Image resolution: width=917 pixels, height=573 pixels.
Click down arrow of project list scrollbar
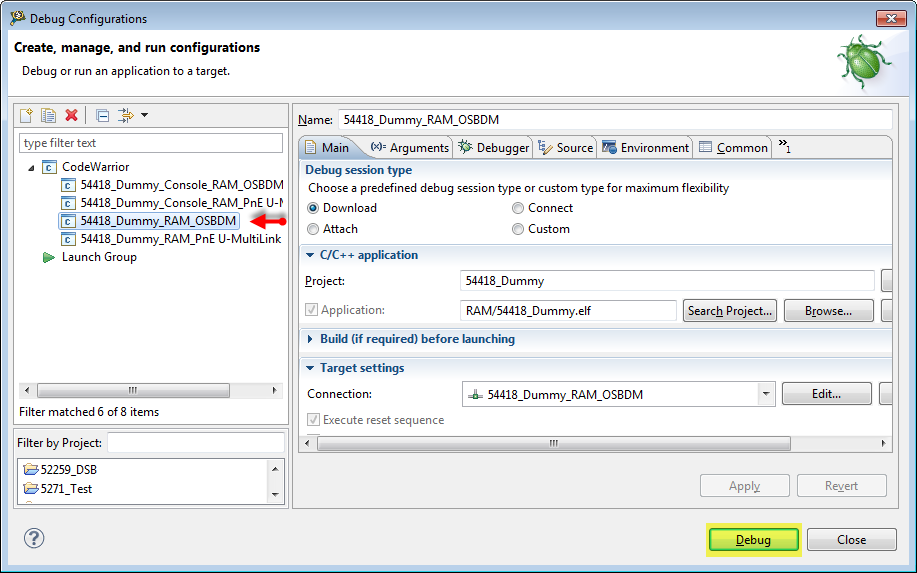coord(275,495)
